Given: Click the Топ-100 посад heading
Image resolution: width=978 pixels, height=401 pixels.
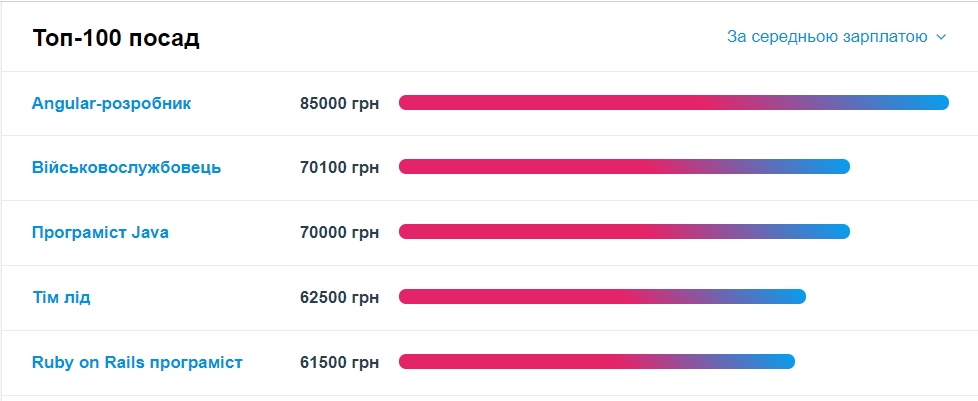Looking at the screenshot, I should click(116, 38).
